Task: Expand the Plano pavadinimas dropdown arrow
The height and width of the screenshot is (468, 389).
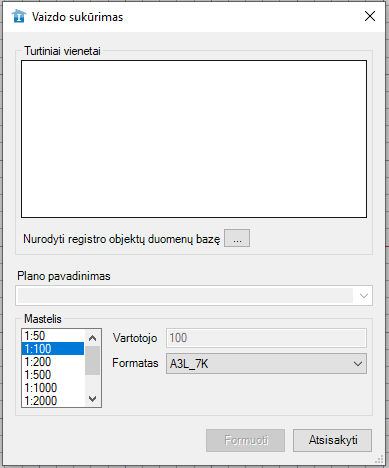Action: point(364,296)
